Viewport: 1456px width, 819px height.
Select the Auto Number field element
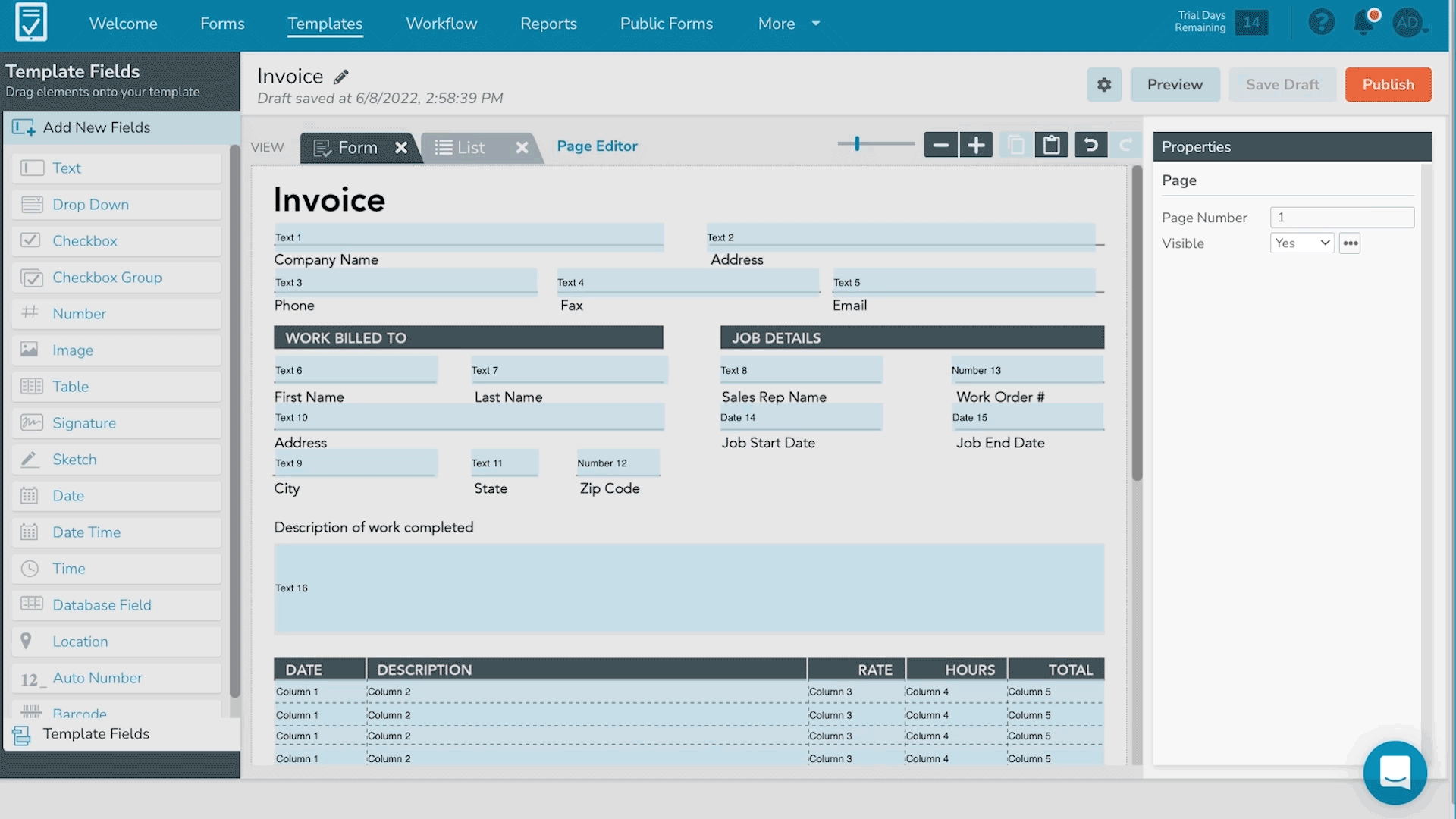tap(116, 678)
